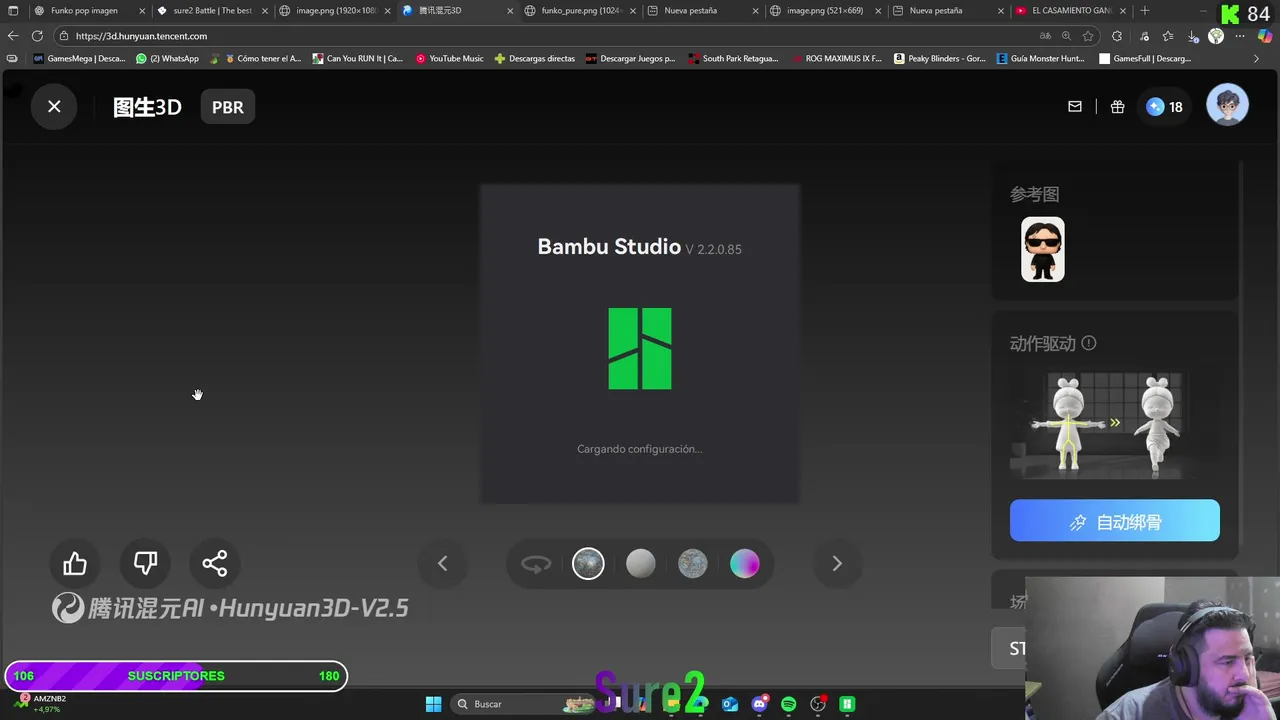Open the favorites list icon
This screenshot has width=1280, height=720.
pos(1168,36)
